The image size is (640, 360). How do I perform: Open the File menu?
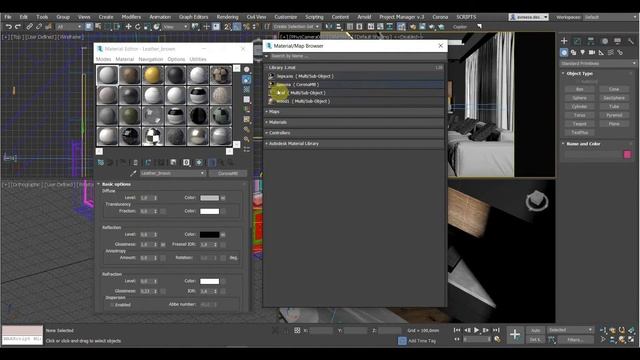pos(8,17)
